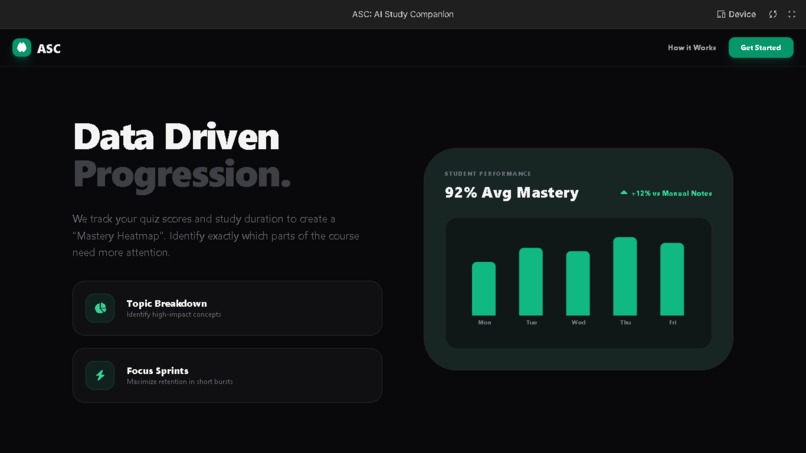The image size is (806, 453).
Task: Click the Wed bar in the chart
Action: (x=578, y=283)
